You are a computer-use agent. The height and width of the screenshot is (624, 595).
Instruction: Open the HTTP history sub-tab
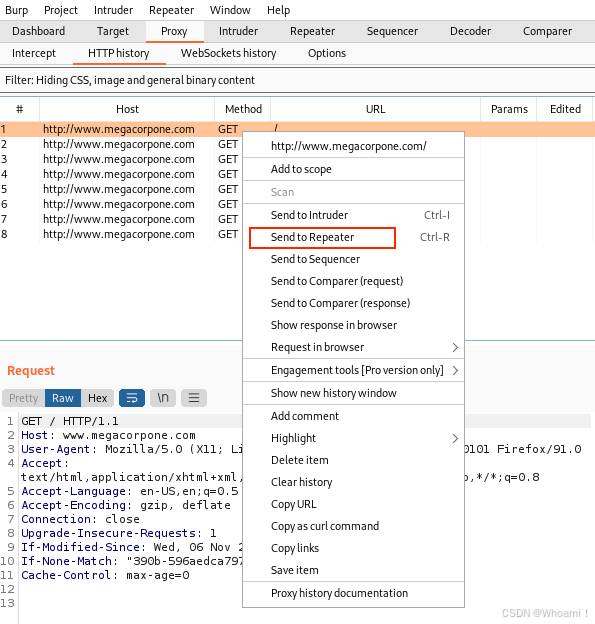119,53
